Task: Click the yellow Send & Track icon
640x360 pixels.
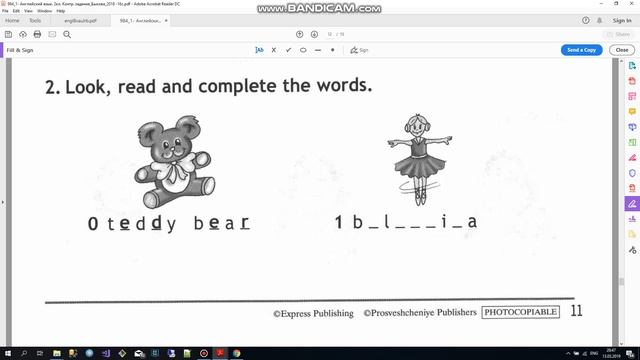Action: (632, 234)
